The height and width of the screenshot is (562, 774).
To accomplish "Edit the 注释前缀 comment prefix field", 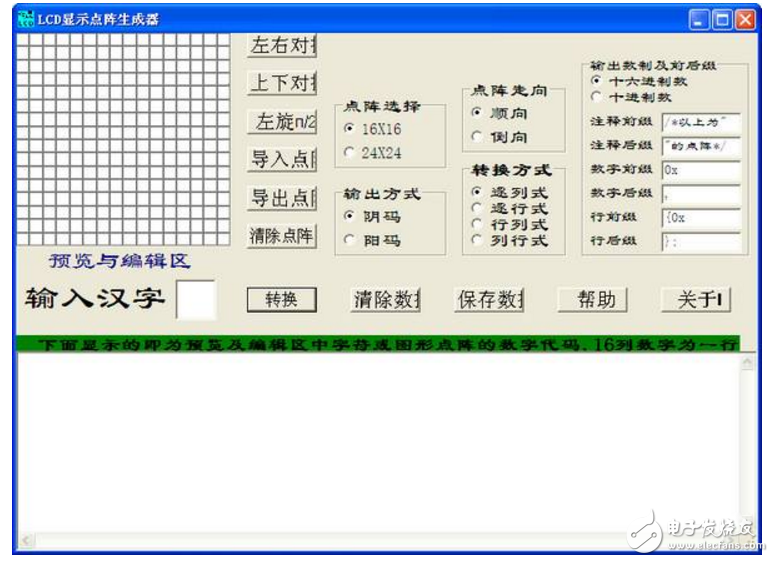I will pos(701,122).
